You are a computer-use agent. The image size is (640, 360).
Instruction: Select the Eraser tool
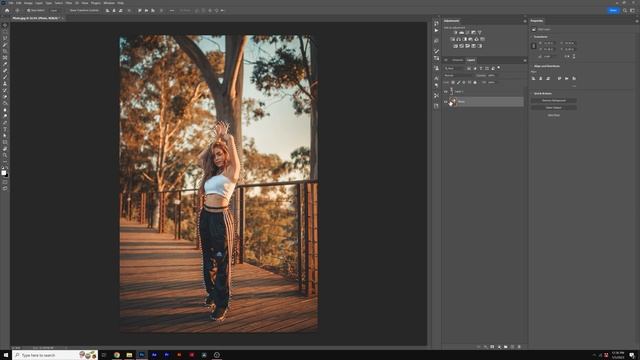click(x=5, y=96)
